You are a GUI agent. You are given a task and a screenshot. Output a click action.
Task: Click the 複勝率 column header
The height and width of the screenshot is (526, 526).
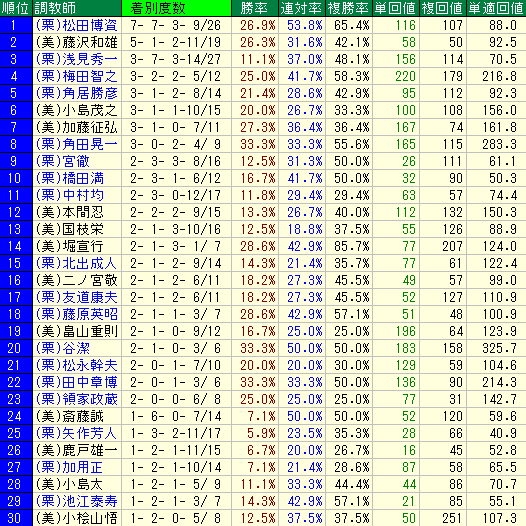tap(349, 8)
